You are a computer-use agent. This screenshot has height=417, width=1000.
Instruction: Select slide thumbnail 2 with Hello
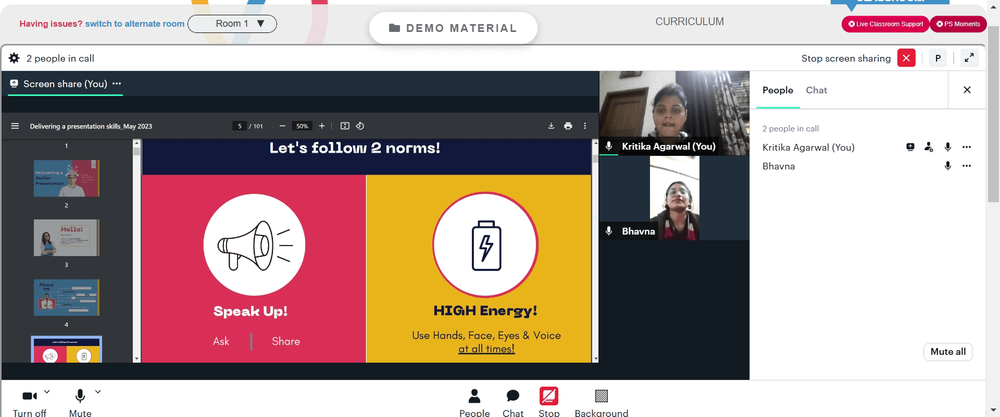pos(66,237)
